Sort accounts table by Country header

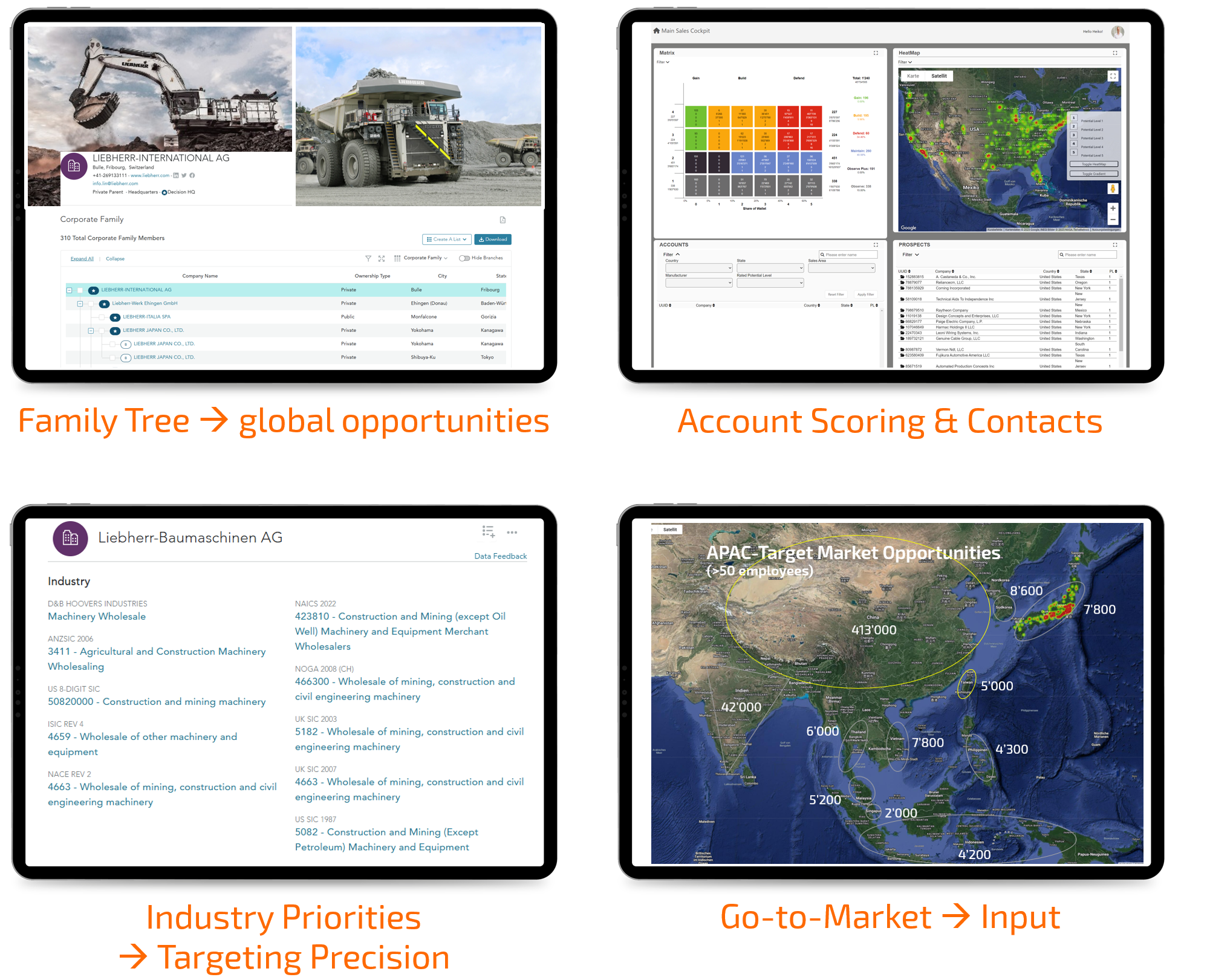click(812, 305)
